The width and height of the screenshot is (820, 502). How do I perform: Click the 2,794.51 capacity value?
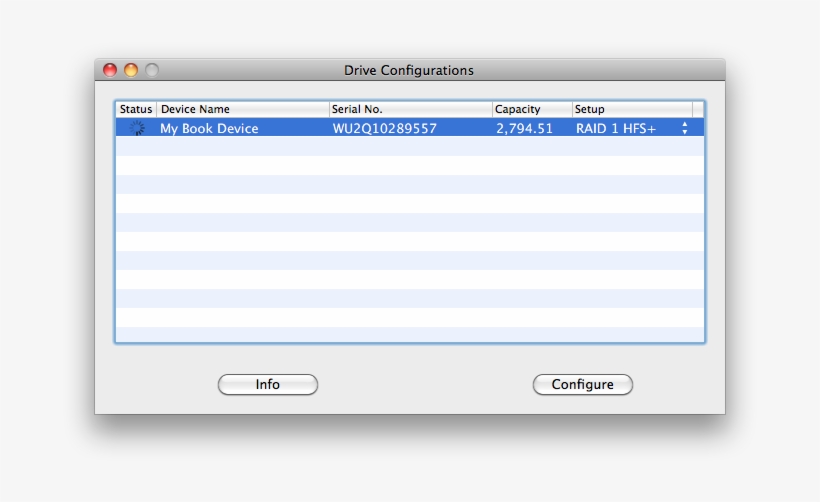(524, 128)
